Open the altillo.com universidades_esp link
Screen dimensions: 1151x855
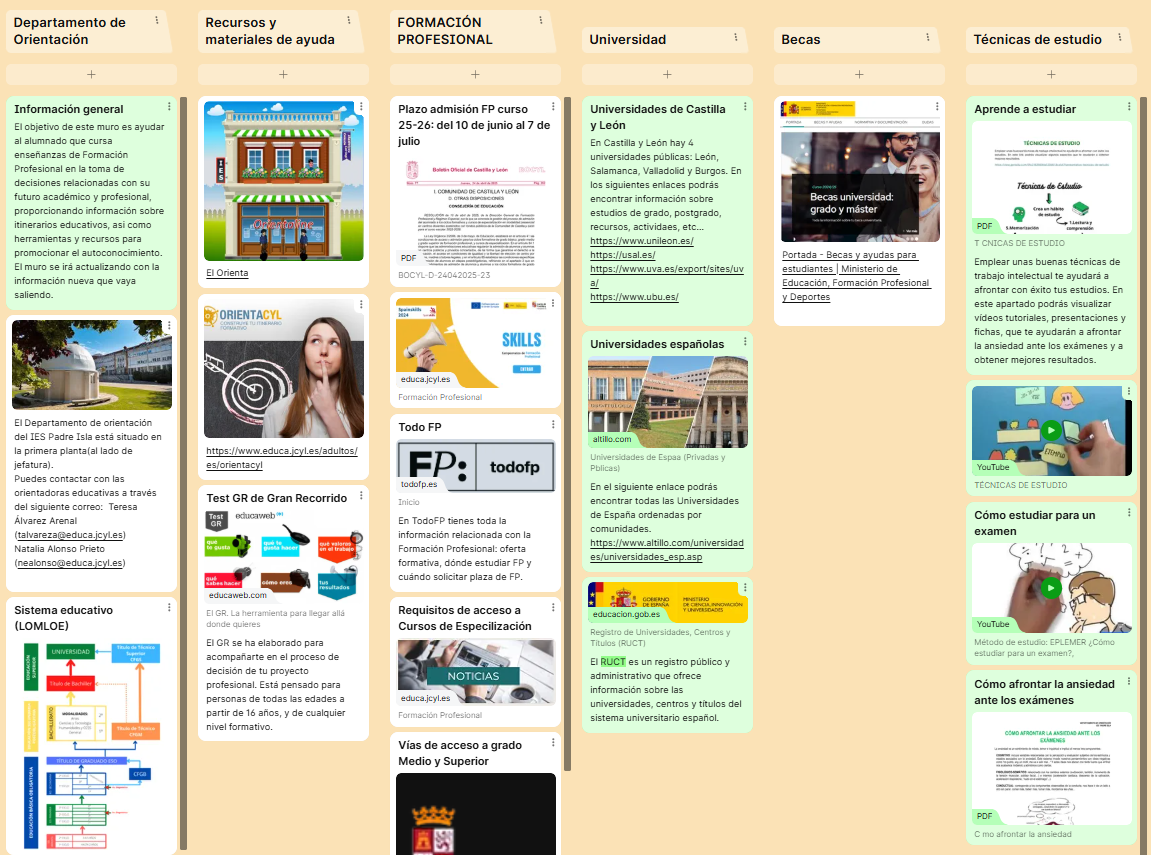667,550
